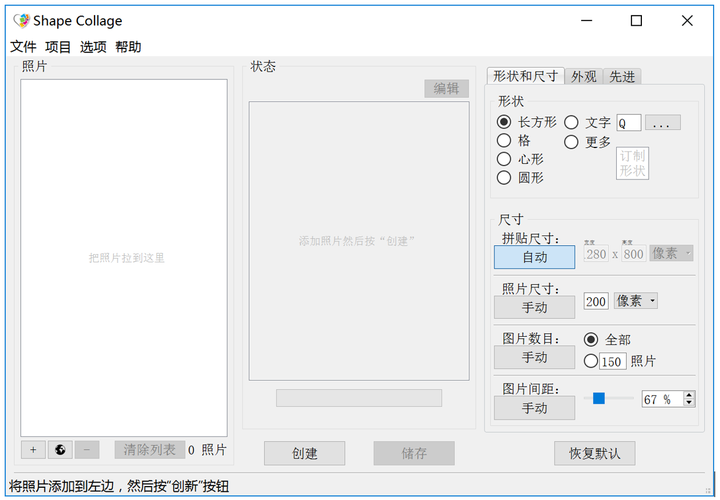
Task: Click the 编辑 button in status panel
Action: pyautogui.click(x=446, y=88)
